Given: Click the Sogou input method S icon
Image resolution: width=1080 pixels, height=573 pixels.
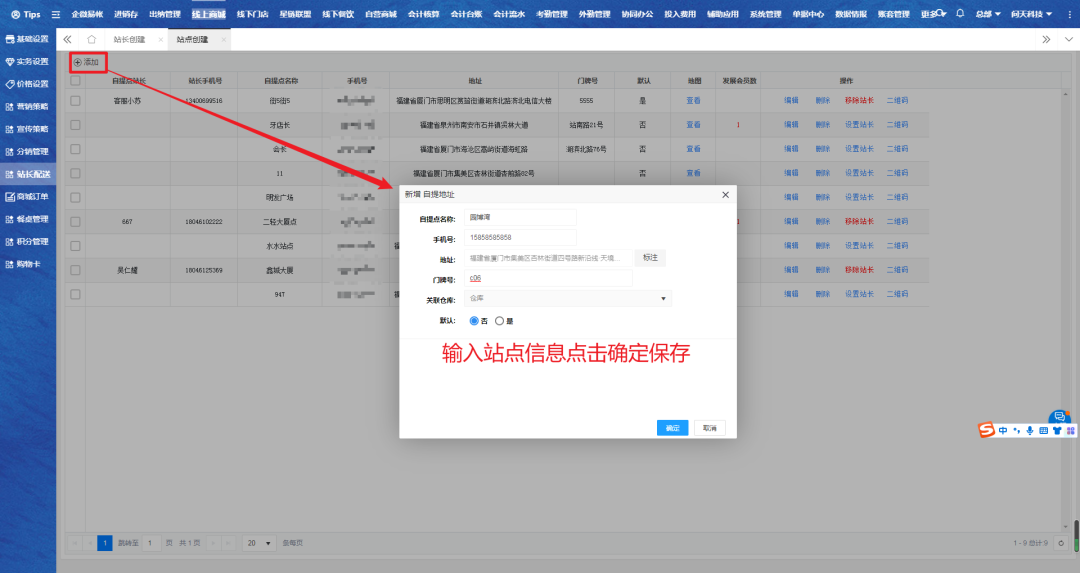Looking at the screenshot, I should pos(986,430).
